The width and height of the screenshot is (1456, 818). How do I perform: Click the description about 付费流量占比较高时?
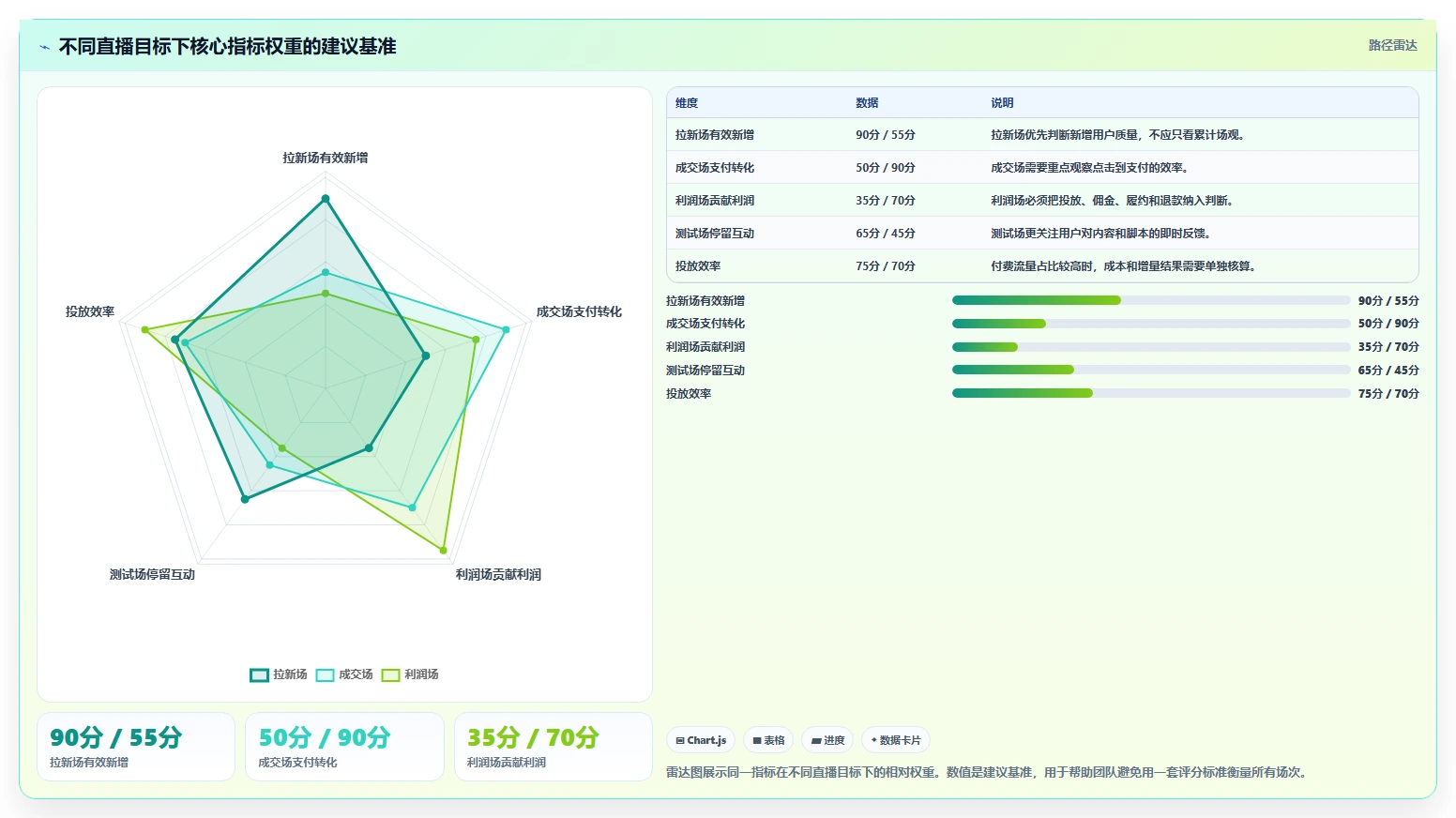pyautogui.click(x=1124, y=266)
